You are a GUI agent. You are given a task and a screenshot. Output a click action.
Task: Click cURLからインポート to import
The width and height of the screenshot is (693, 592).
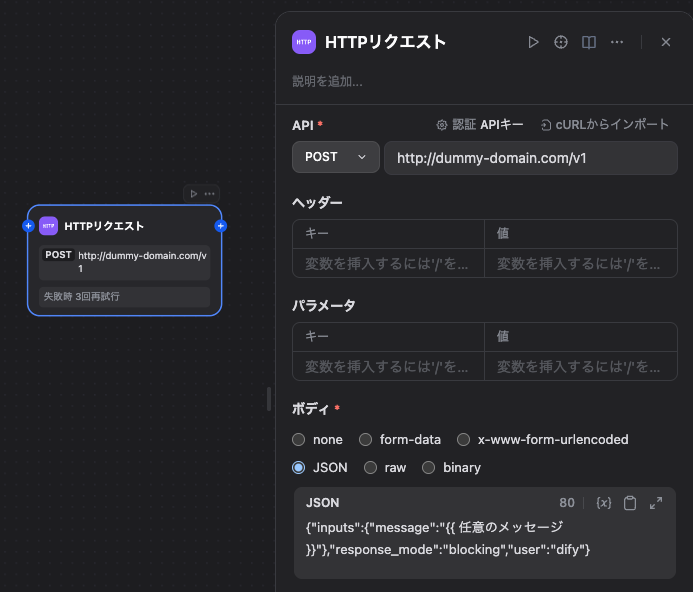604,125
